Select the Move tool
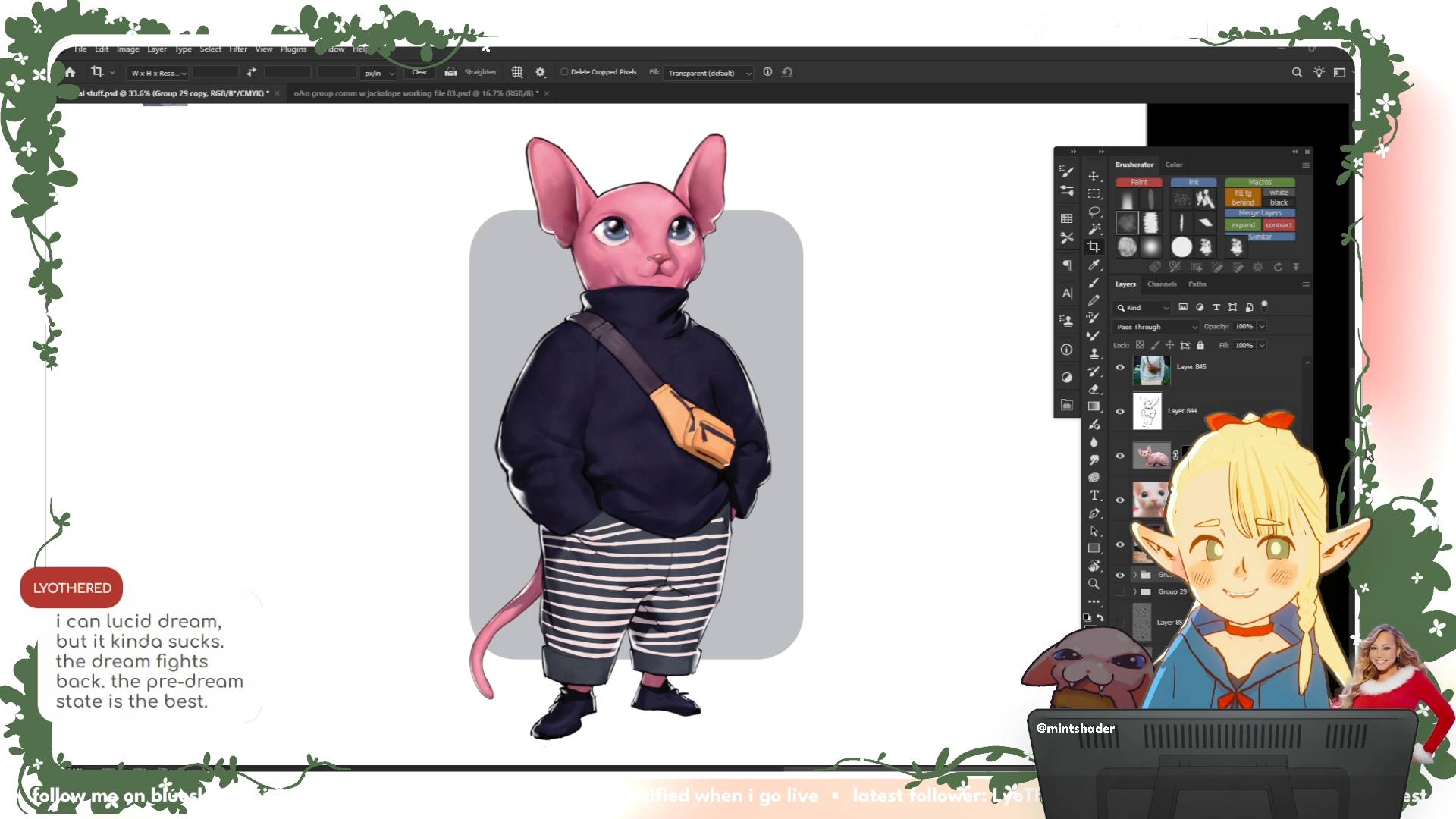 point(1094,176)
